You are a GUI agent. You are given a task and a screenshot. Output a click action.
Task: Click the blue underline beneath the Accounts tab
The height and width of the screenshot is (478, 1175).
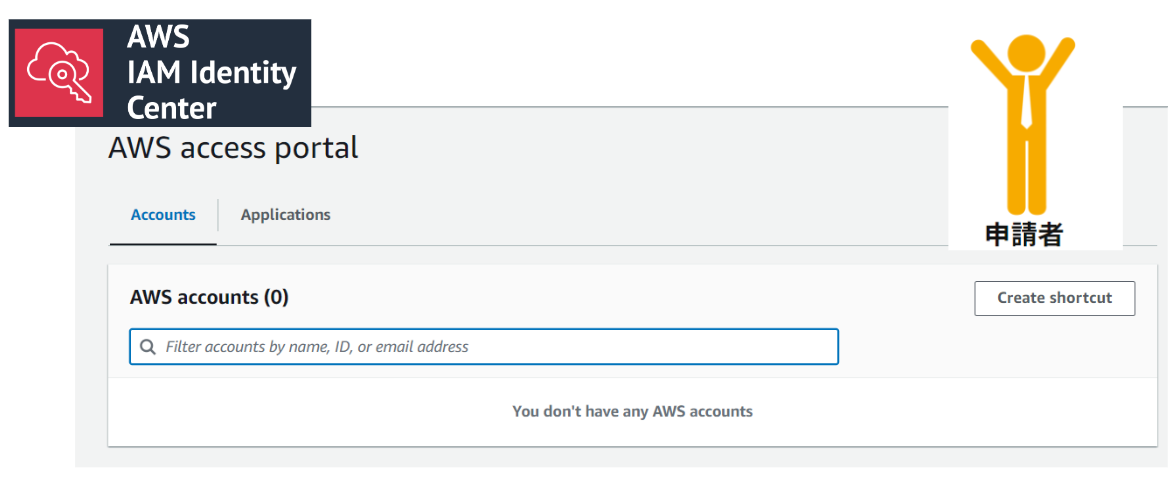(x=163, y=243)
